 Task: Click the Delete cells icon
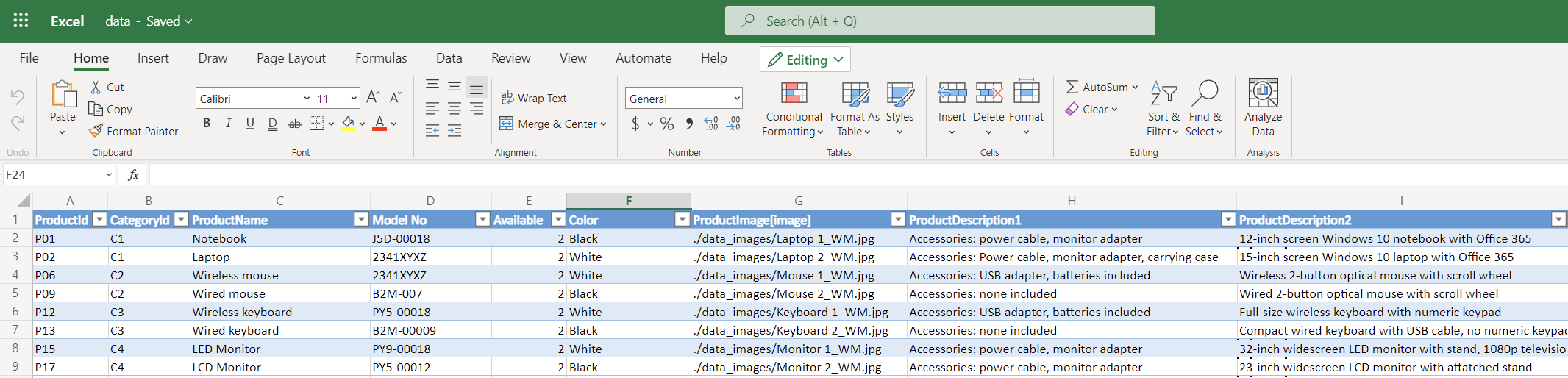tap(989, 93)
